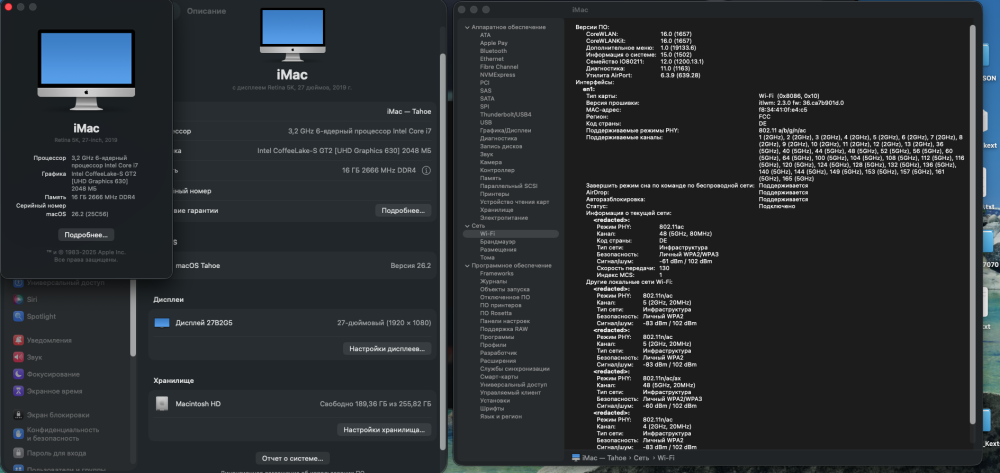The height and width of the screenshot is (473, 1000).
Task: Select ATA in the system report tree
Action: pos(485,35)
